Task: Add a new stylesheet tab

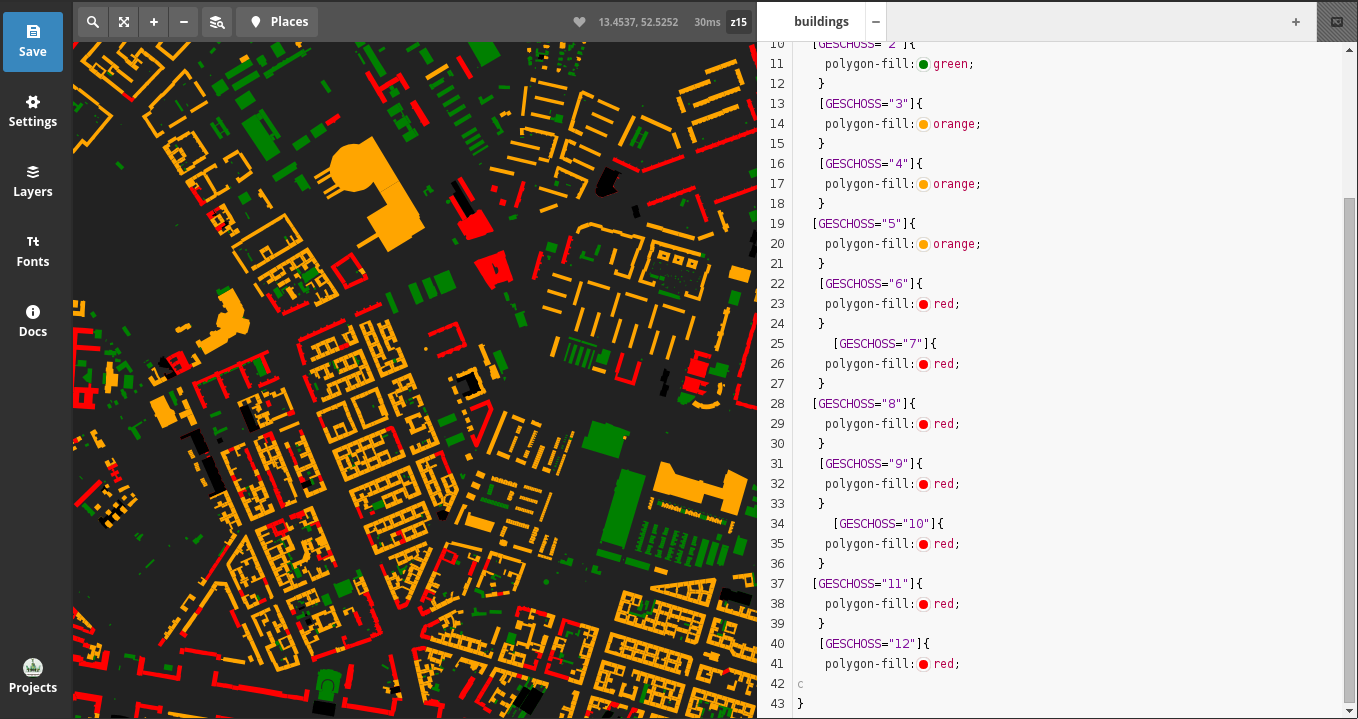Action: click(1296, 21)
